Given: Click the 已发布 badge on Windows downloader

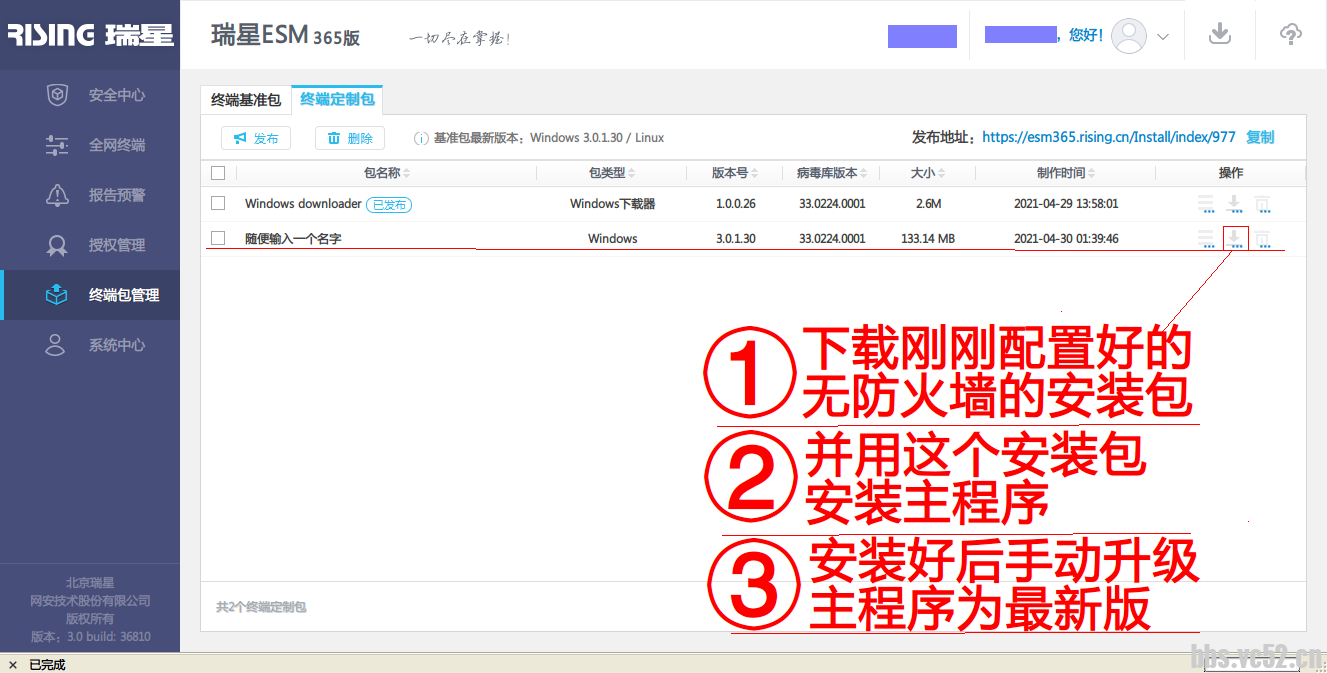Looking at the screenshot, I should [389, 204].
